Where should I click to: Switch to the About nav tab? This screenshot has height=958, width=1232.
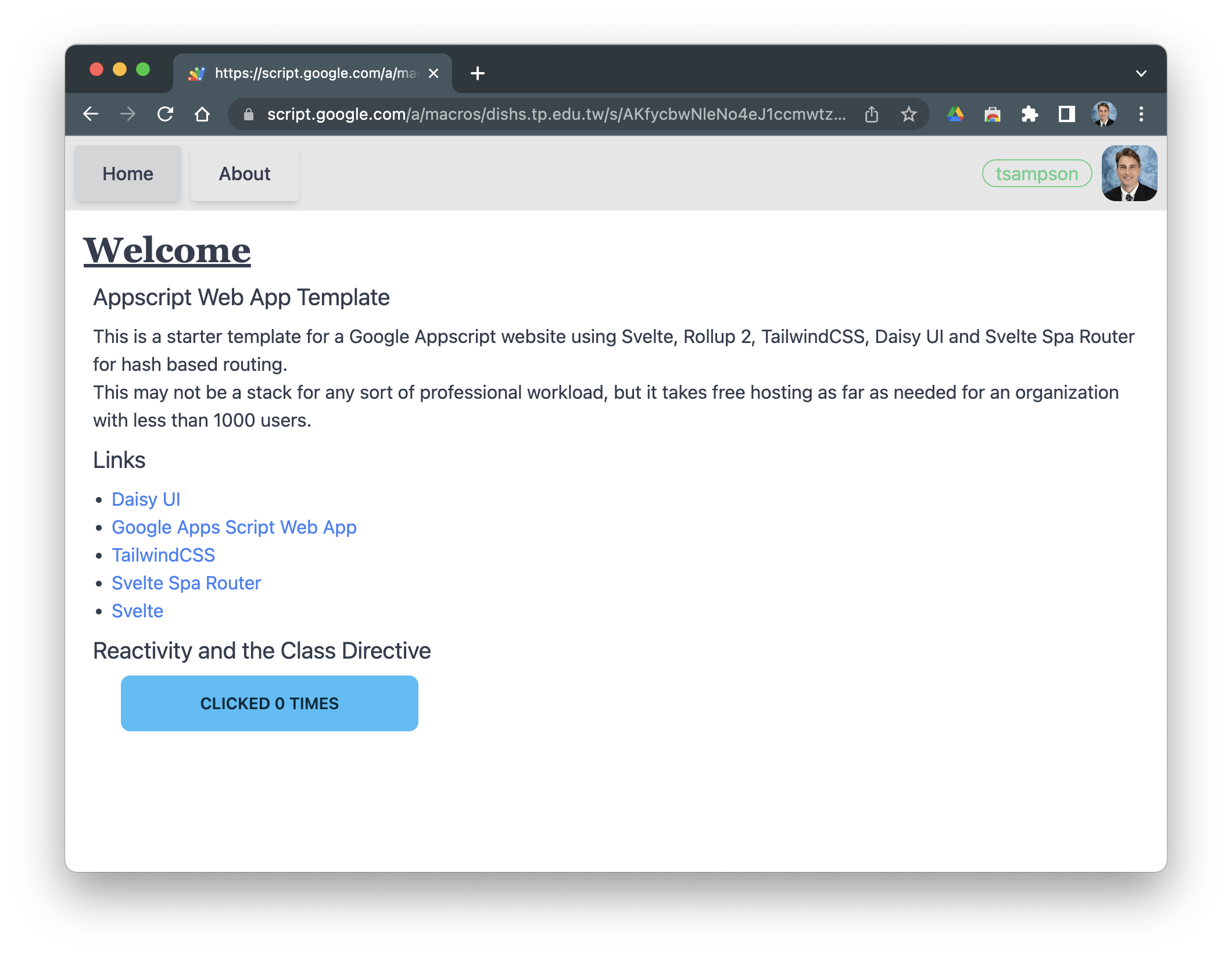(x=245, y=174)
